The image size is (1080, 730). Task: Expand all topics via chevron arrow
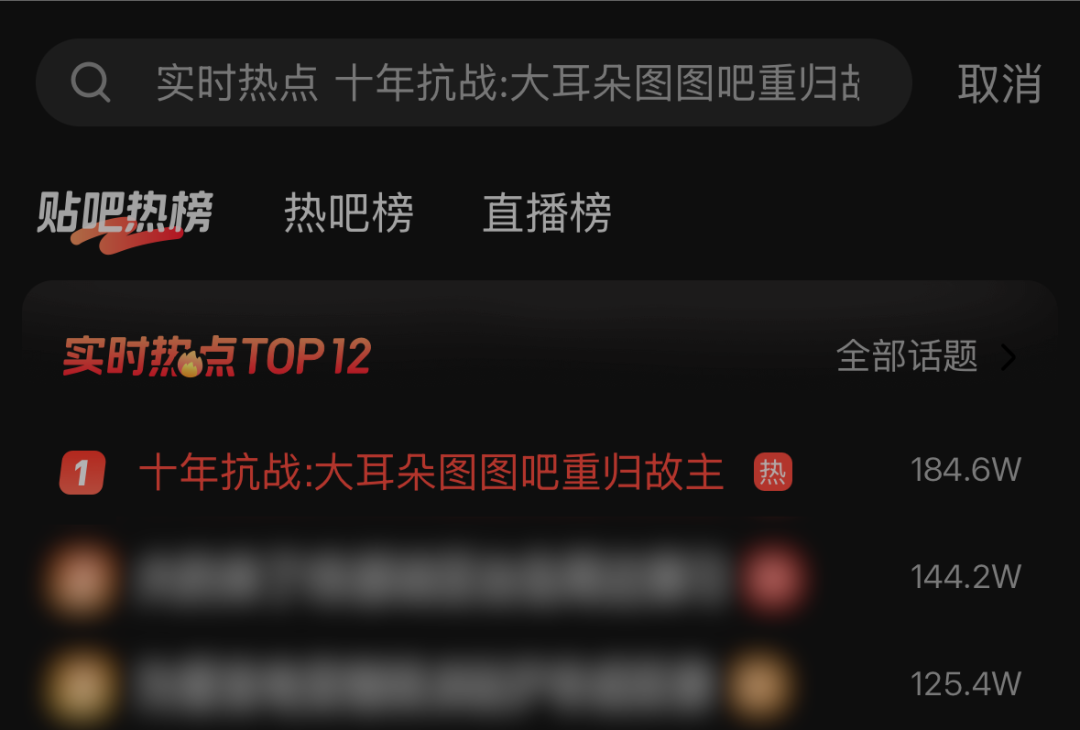[1008, 357]
